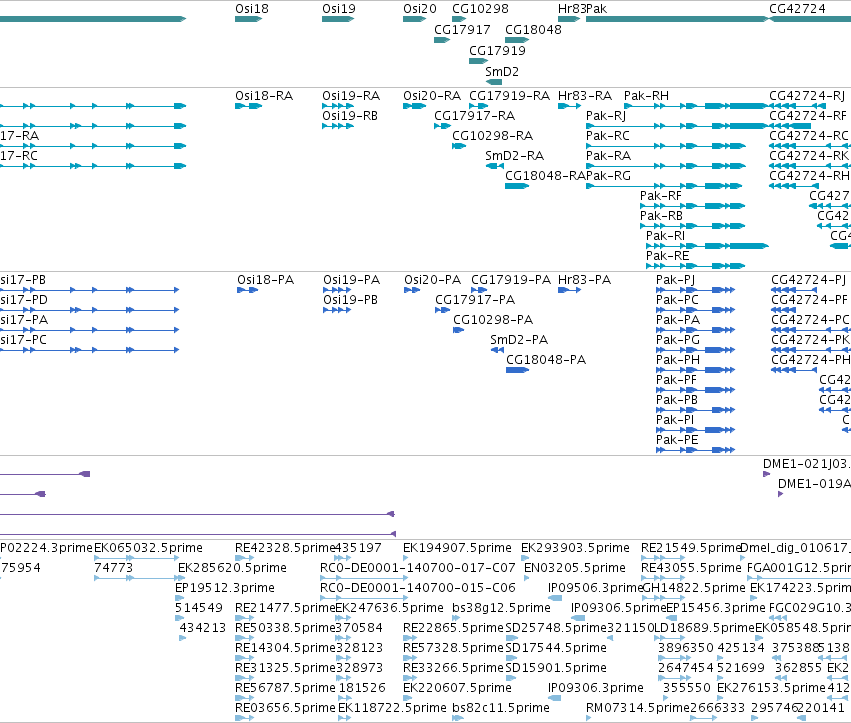
Task: Select the Pak-RF transcript label
Action: point(661,196)
